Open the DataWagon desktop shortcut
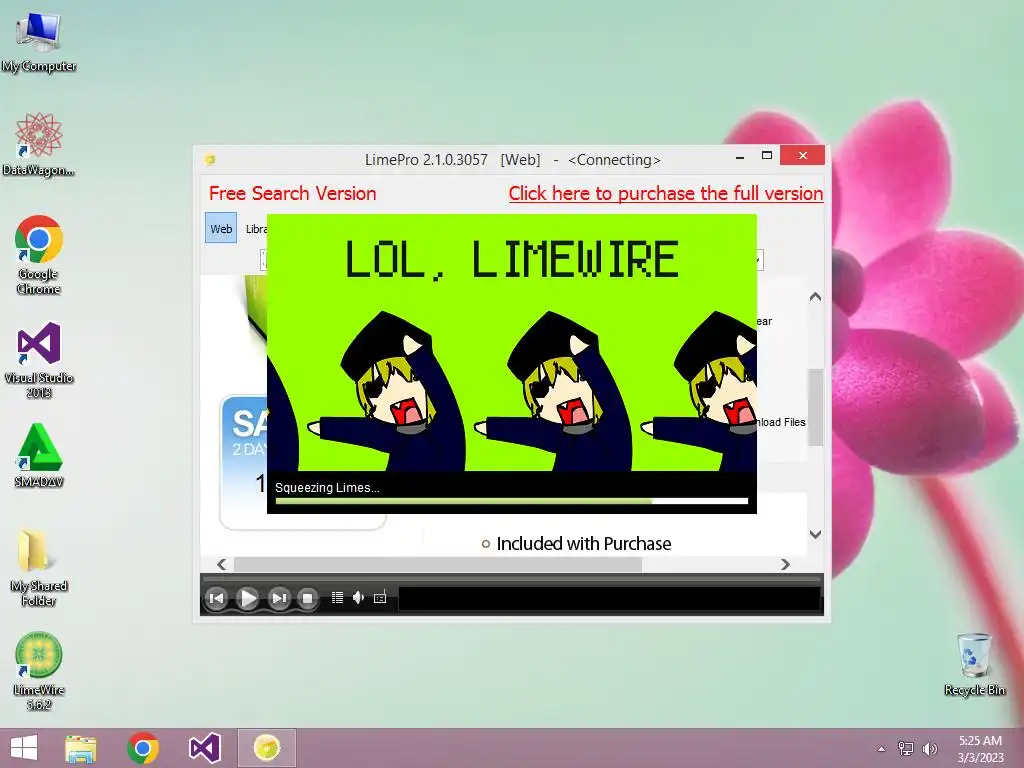Screen dimensions: 1024x768 39,144
